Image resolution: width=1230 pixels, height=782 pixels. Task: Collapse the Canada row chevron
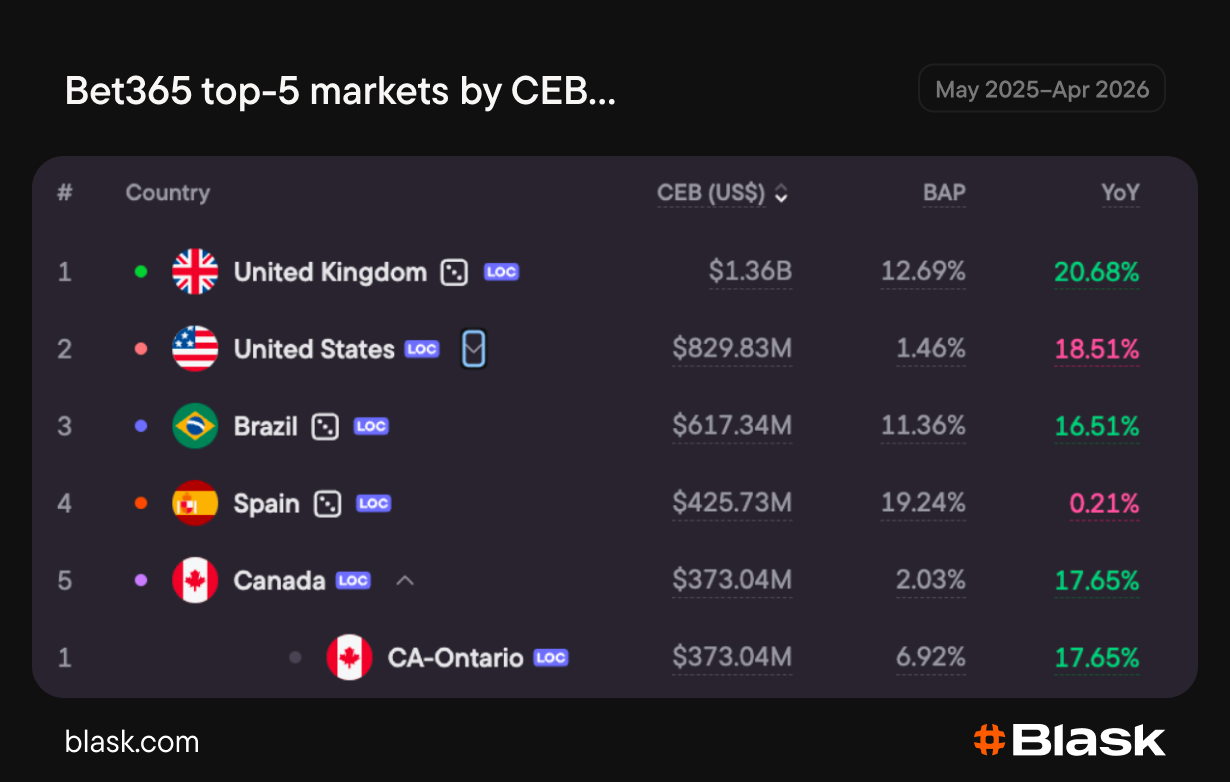click(405, 580)
